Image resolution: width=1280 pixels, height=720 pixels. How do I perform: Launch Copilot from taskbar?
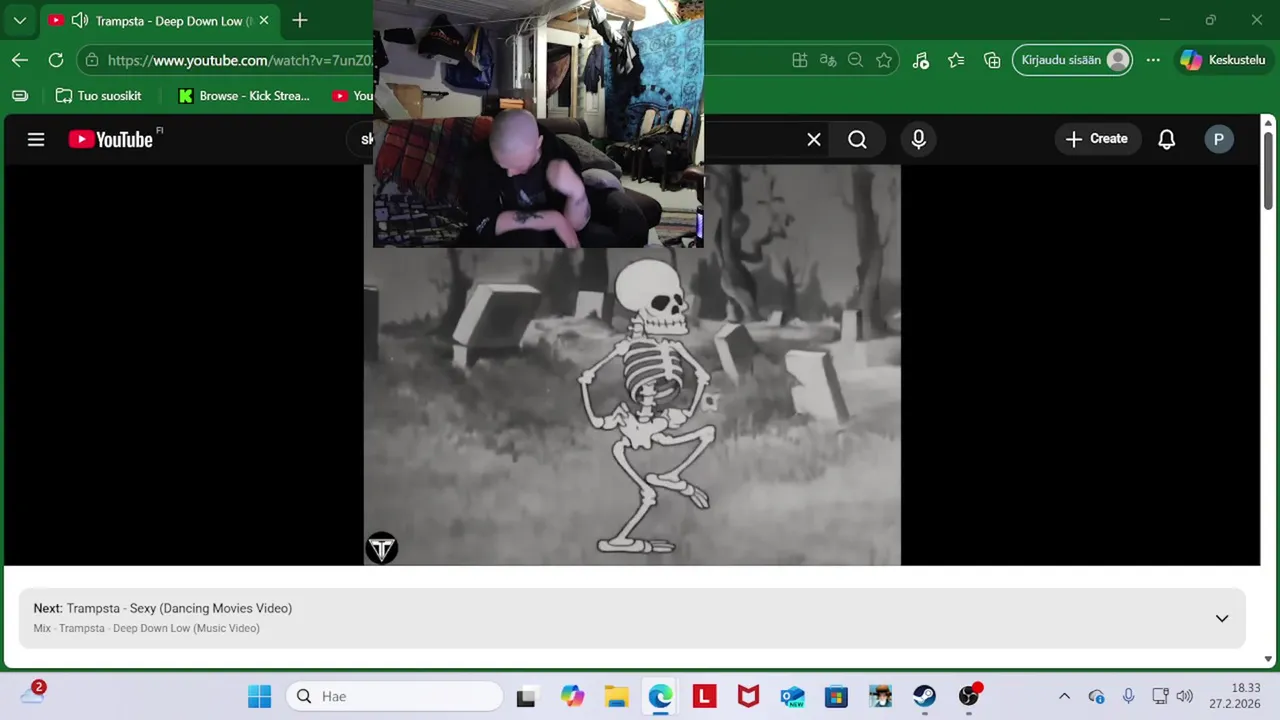click(x=572, y=696)
